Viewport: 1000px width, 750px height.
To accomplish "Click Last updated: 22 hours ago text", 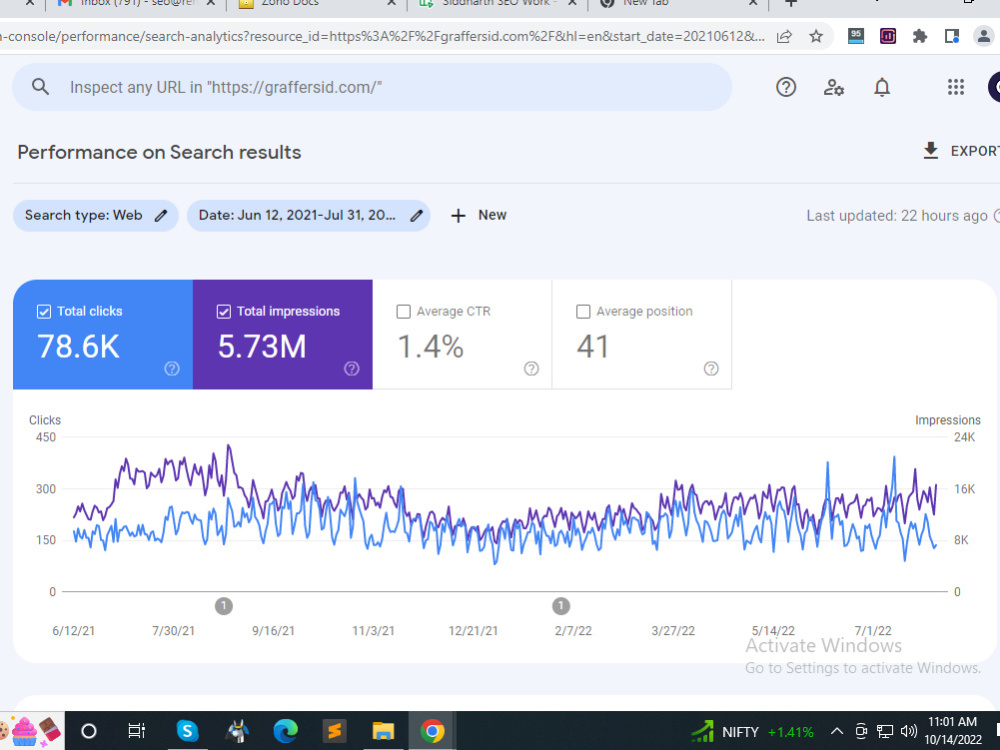I will 897,216.
